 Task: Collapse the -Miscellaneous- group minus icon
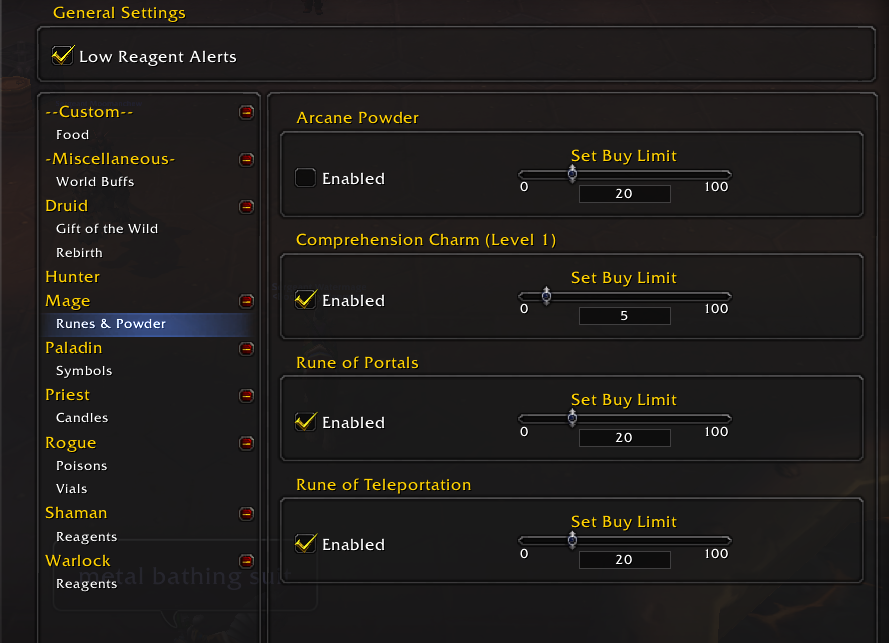pyautogui.click(x=246, y=160)
